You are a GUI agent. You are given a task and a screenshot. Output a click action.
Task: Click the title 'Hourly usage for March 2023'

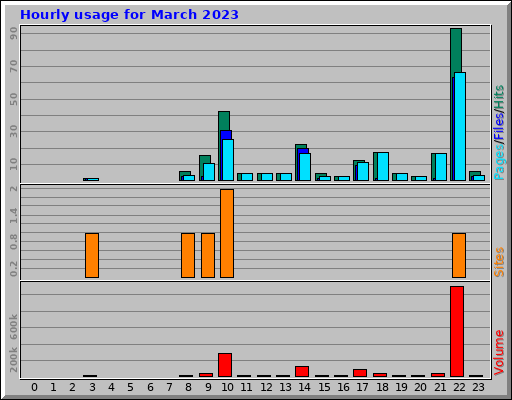click(x=129, y=15)
